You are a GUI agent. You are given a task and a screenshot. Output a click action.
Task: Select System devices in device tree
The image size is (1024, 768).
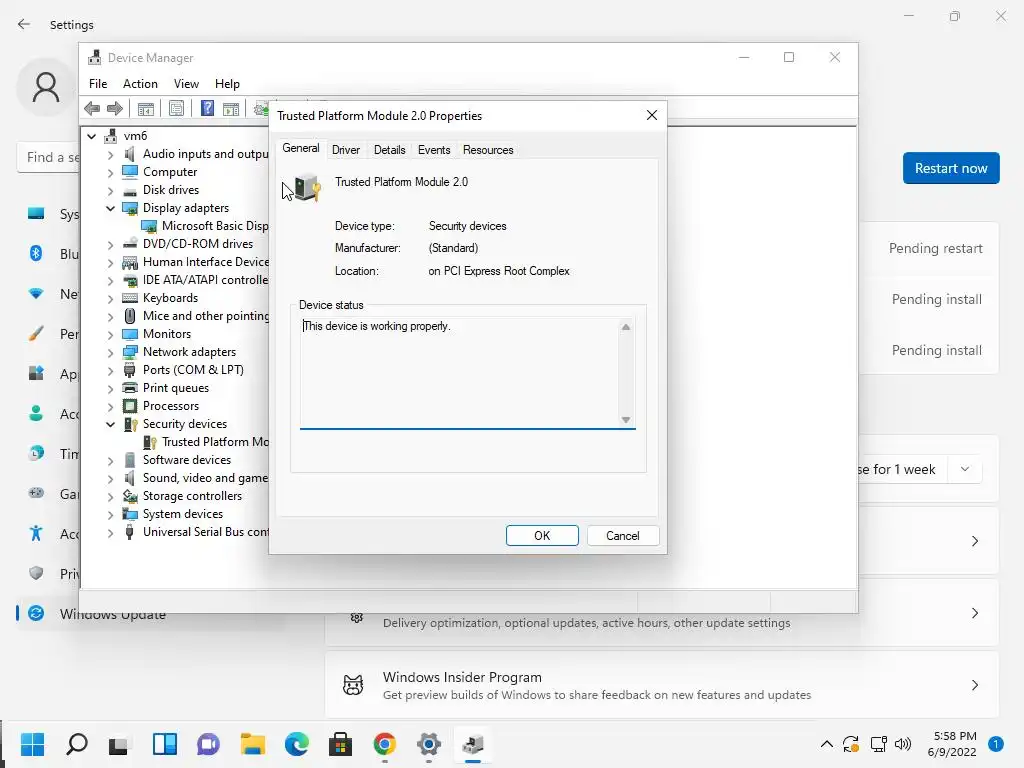click(183, 514)
